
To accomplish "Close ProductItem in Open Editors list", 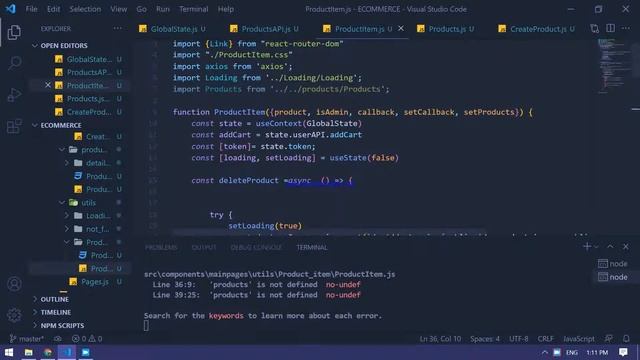I will tap(48, 85).
